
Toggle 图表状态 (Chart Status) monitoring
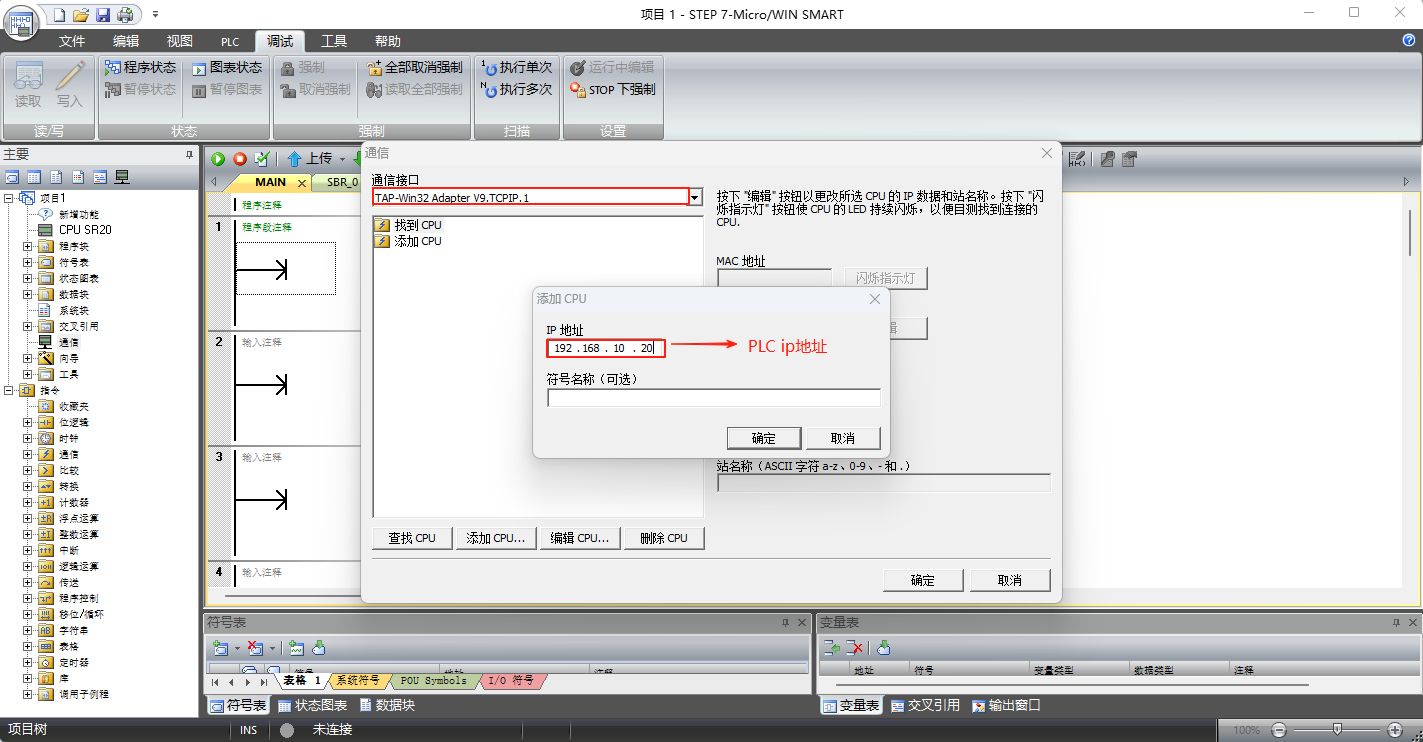point(227,67)
